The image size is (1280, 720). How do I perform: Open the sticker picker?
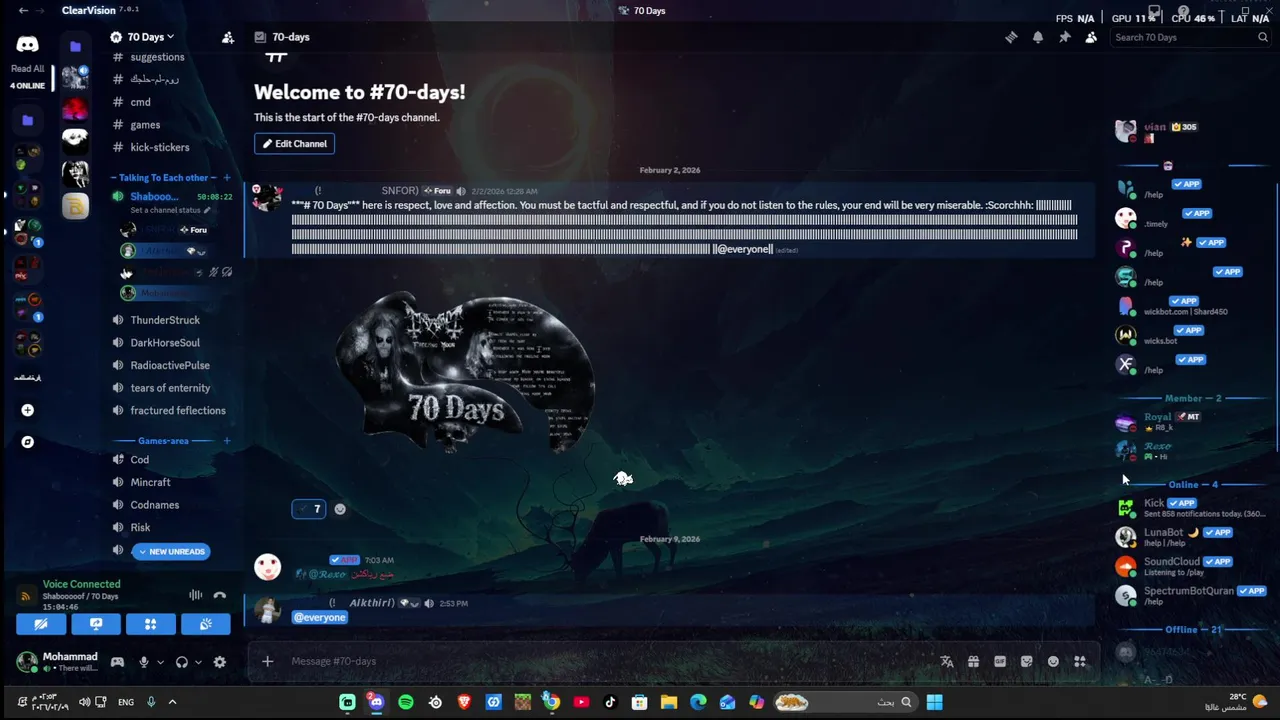[1027, 661]
